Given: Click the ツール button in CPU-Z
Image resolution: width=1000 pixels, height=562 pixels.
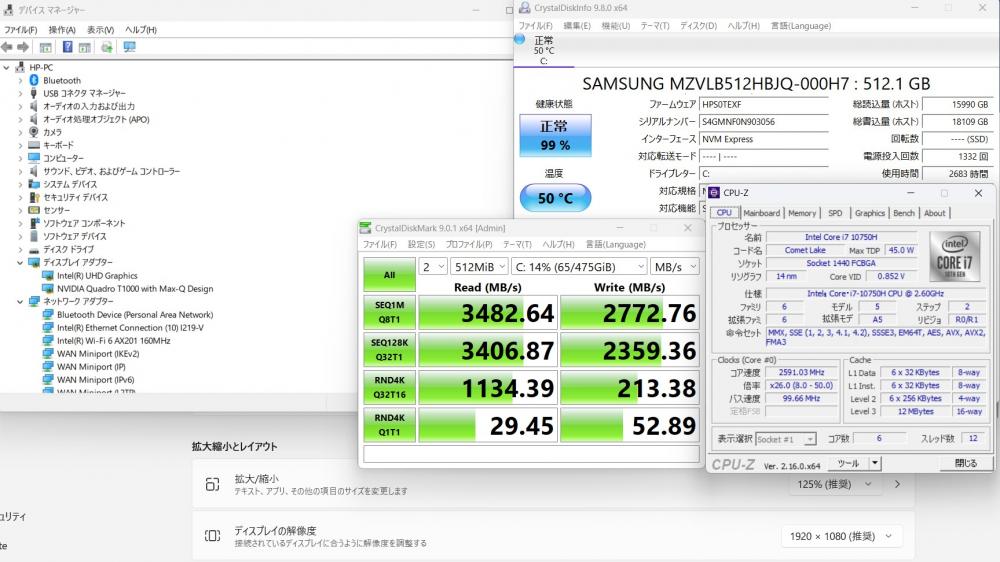Looking at the screenshot, I should pos(848,463).
